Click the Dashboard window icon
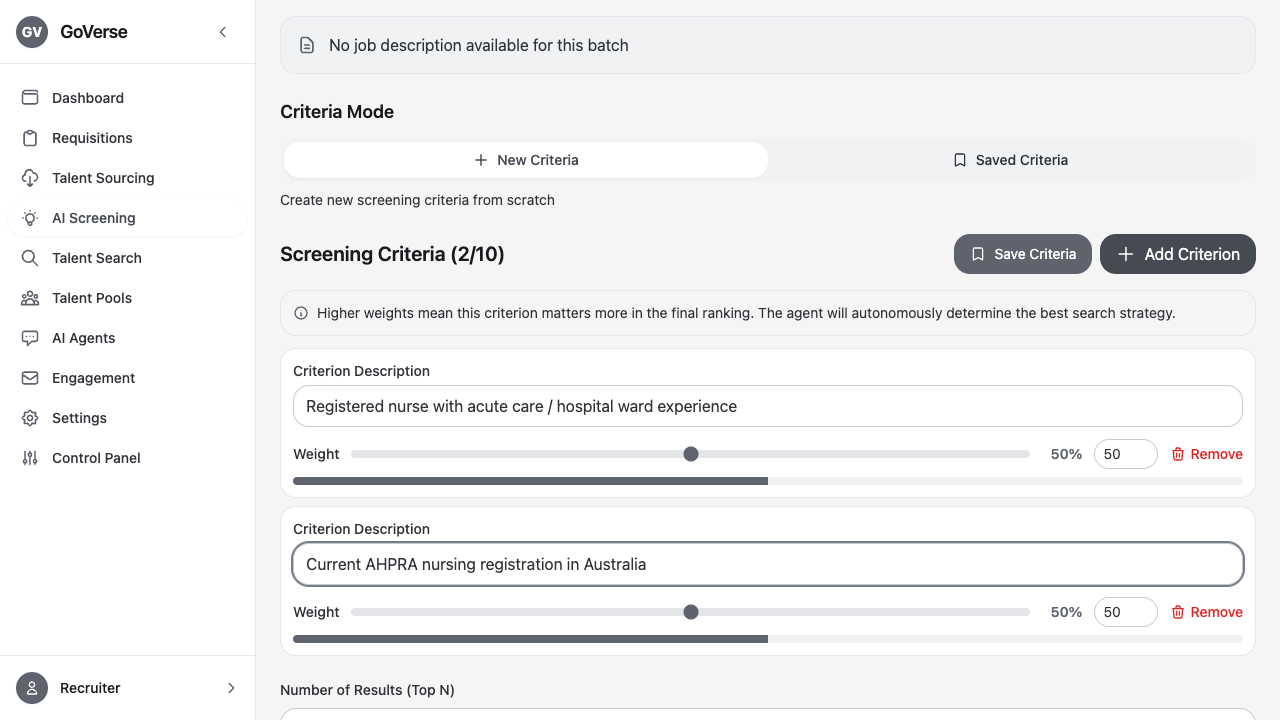This screenshot has height=720, width=1280. [x=30, y=98]
